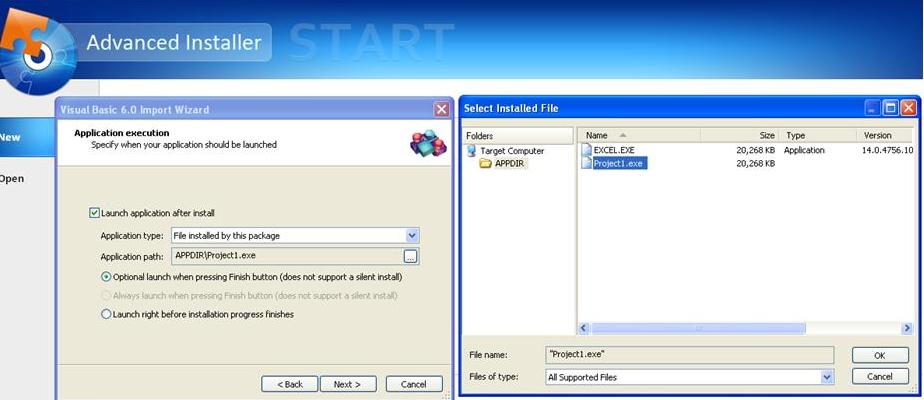Click Next in the Import Wizard

[348, 384]
